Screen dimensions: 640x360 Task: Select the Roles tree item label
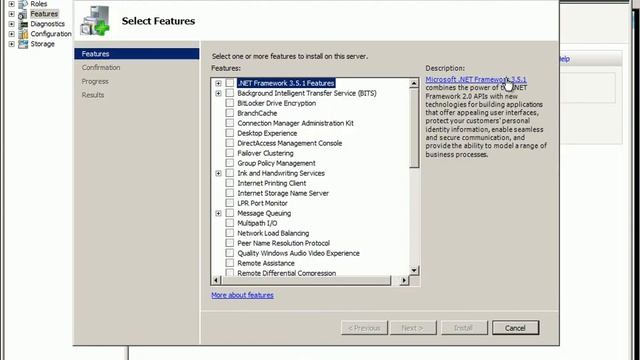click(39, 4)
